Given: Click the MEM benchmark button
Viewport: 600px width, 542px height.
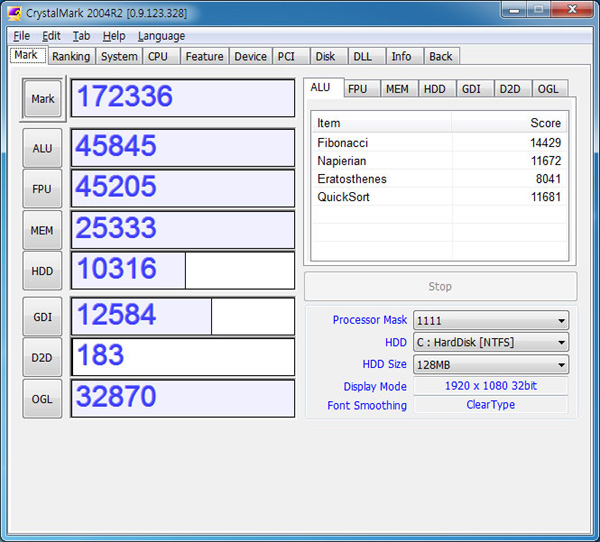Looking at the screenshot, I should [x=42, y=230].
